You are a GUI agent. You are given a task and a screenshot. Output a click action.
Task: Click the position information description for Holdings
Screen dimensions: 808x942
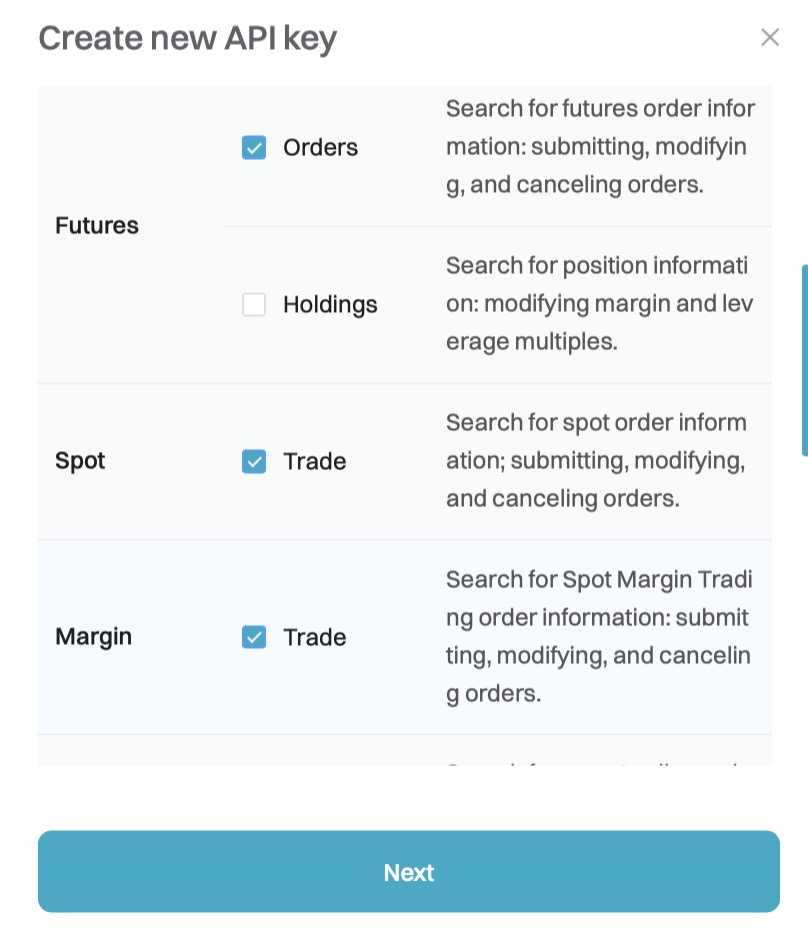click(x=600, y=304)
